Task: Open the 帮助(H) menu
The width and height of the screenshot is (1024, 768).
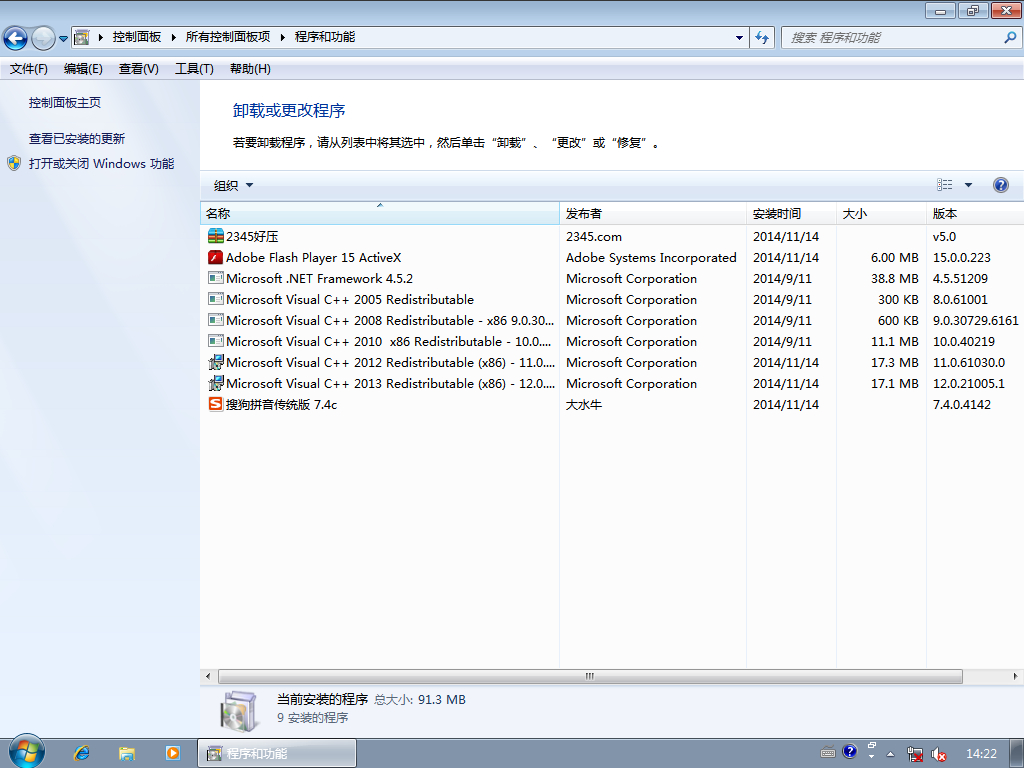Action: pyautogui.click(x=250, y=69)
